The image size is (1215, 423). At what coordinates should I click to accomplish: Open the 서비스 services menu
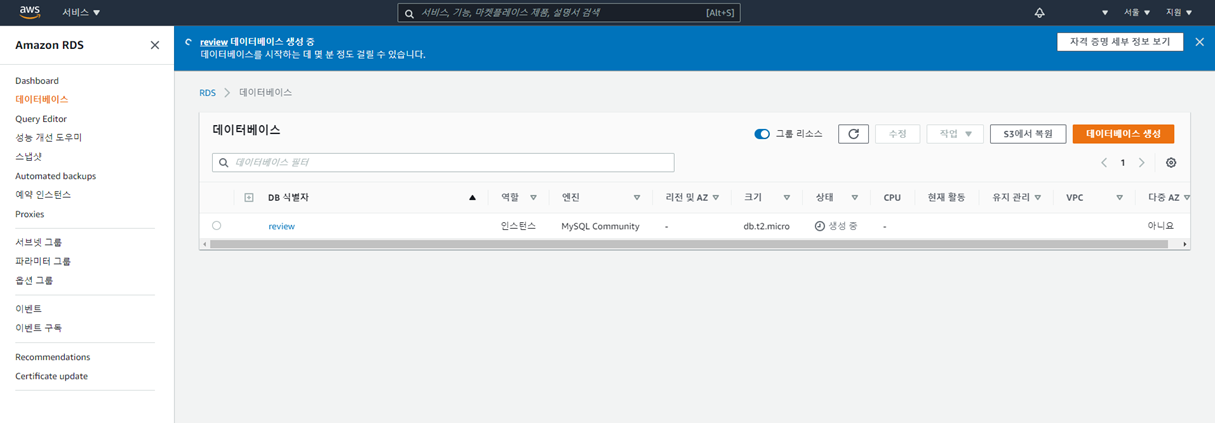click(x=81, y=12)
